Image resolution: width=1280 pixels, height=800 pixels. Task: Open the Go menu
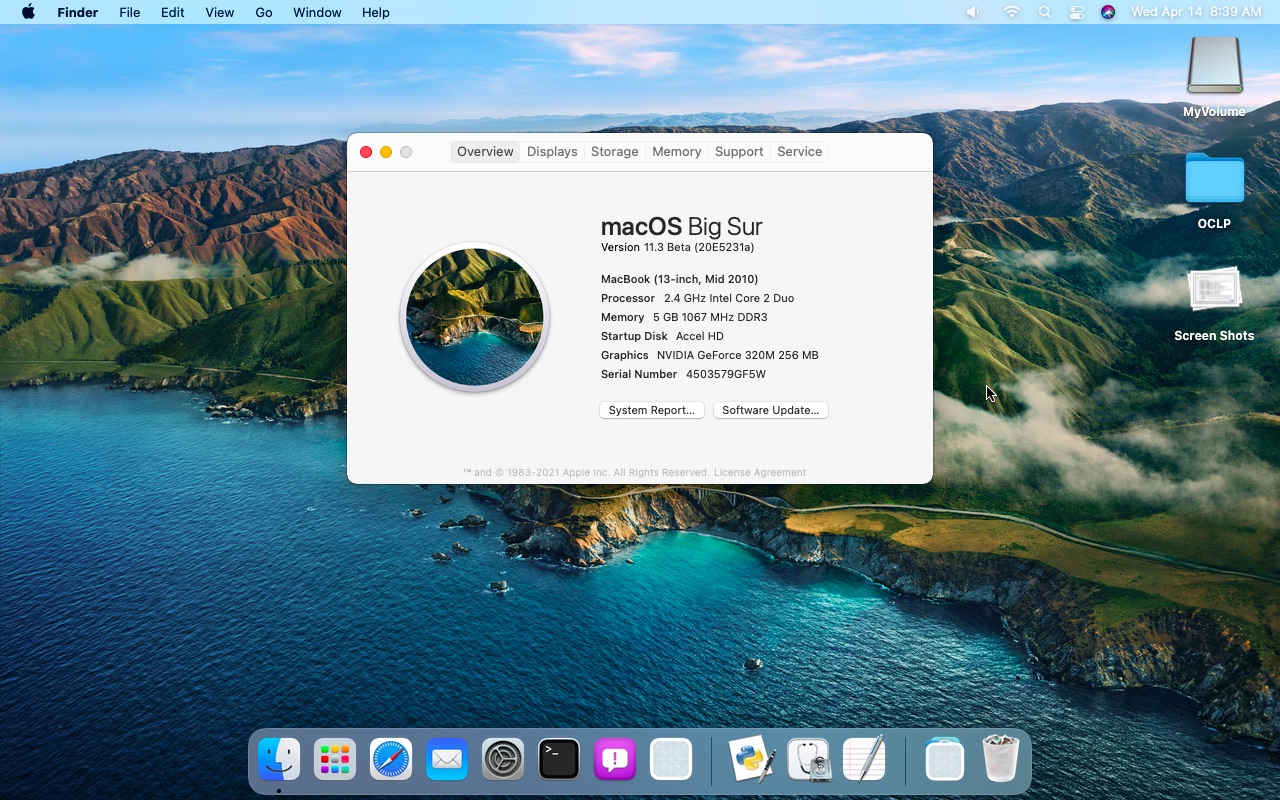point(264,12)
